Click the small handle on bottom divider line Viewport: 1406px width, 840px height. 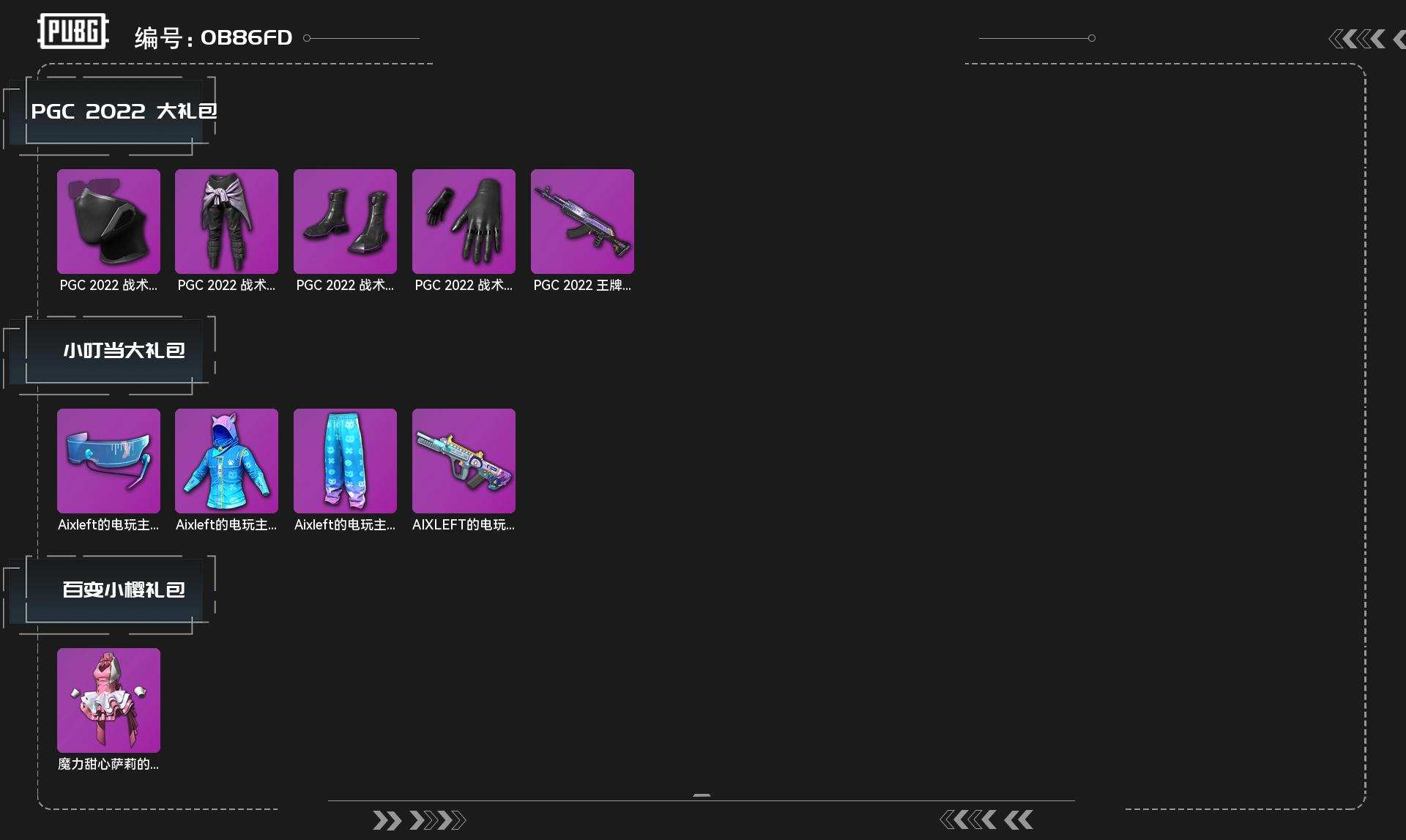(x=702, y=795)
